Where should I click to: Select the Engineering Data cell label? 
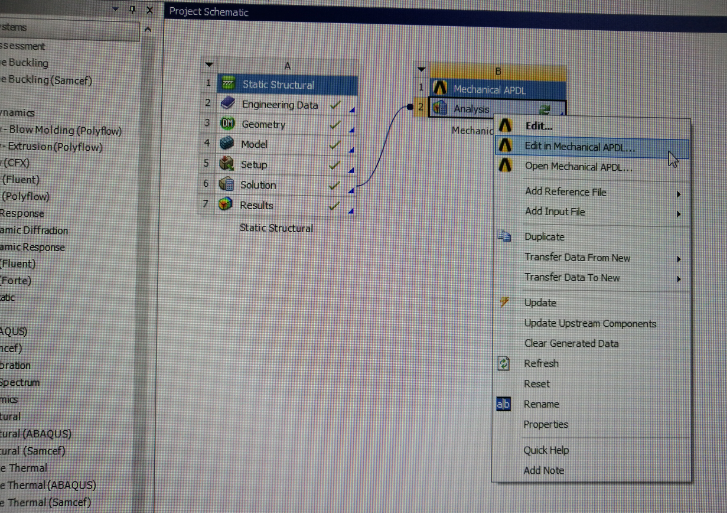[280, 105]
